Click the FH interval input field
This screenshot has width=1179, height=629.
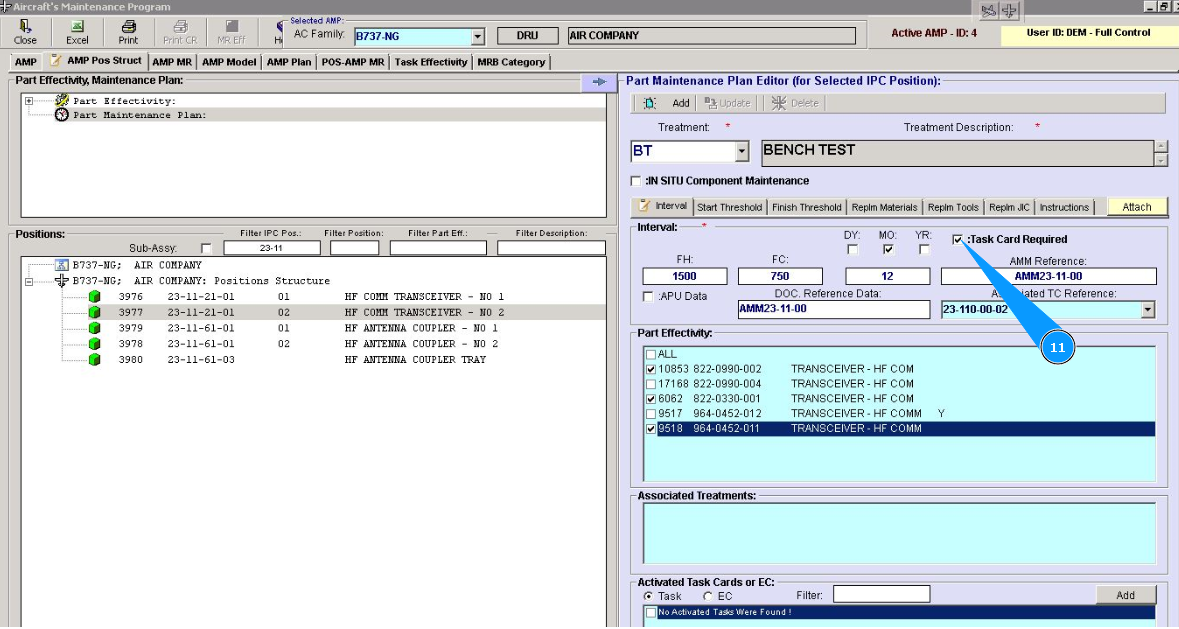pos(685,276)
